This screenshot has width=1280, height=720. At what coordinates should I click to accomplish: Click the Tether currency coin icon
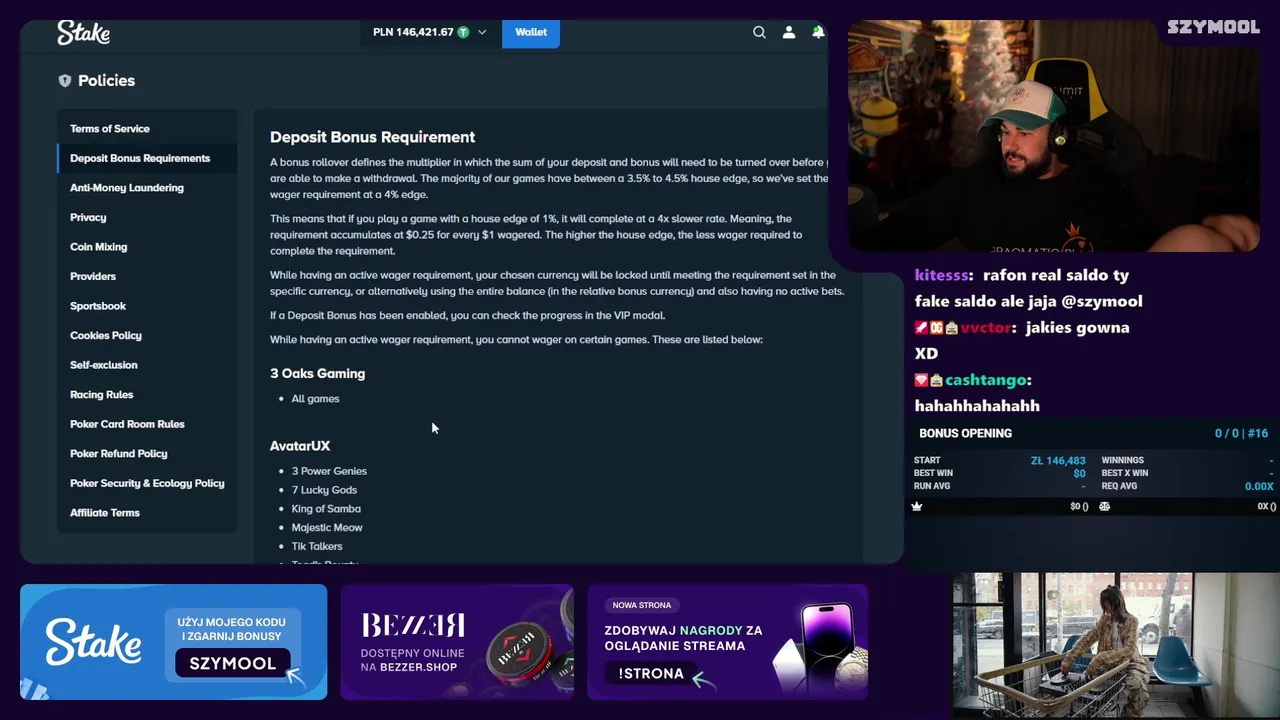pyautogui.click(x=463, y=32)
